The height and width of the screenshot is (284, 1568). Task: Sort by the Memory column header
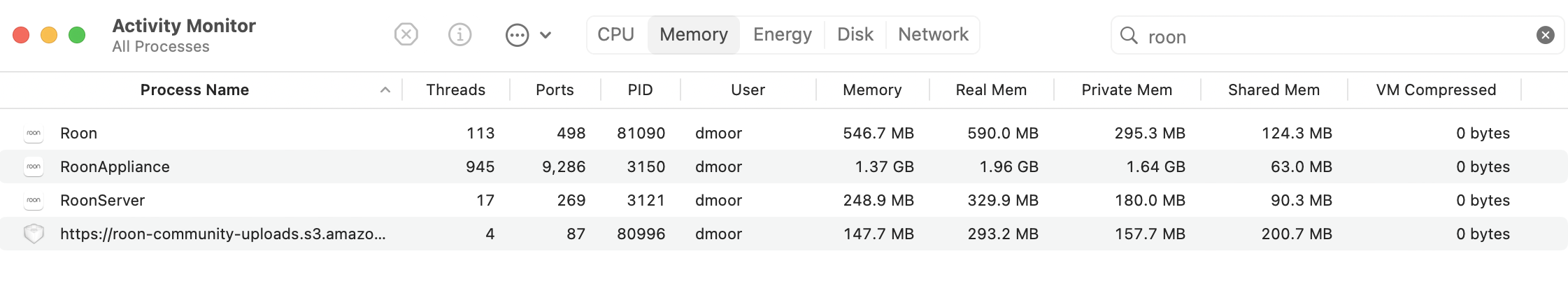coord(872,90)
